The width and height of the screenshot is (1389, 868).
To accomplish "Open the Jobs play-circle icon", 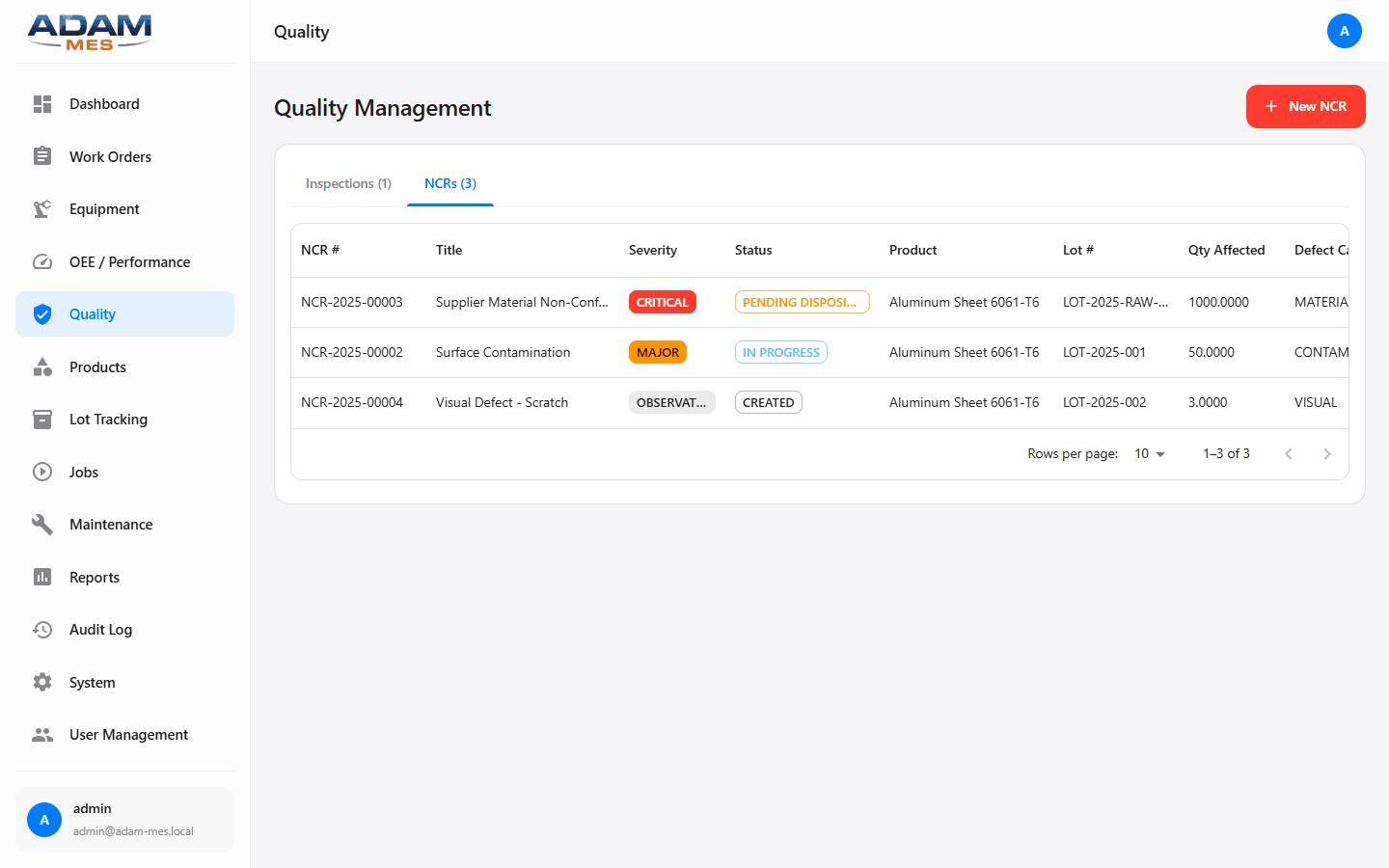I will click(x=42, y=472).
